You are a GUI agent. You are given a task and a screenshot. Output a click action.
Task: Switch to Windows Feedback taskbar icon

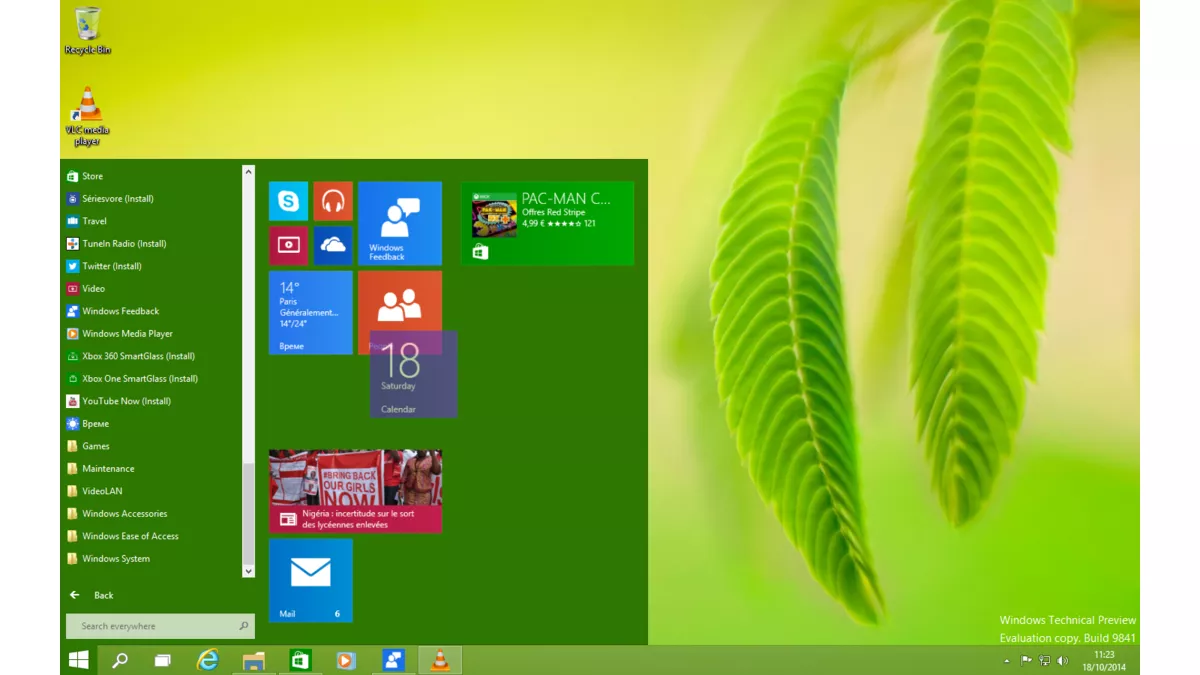click(393, 660)
